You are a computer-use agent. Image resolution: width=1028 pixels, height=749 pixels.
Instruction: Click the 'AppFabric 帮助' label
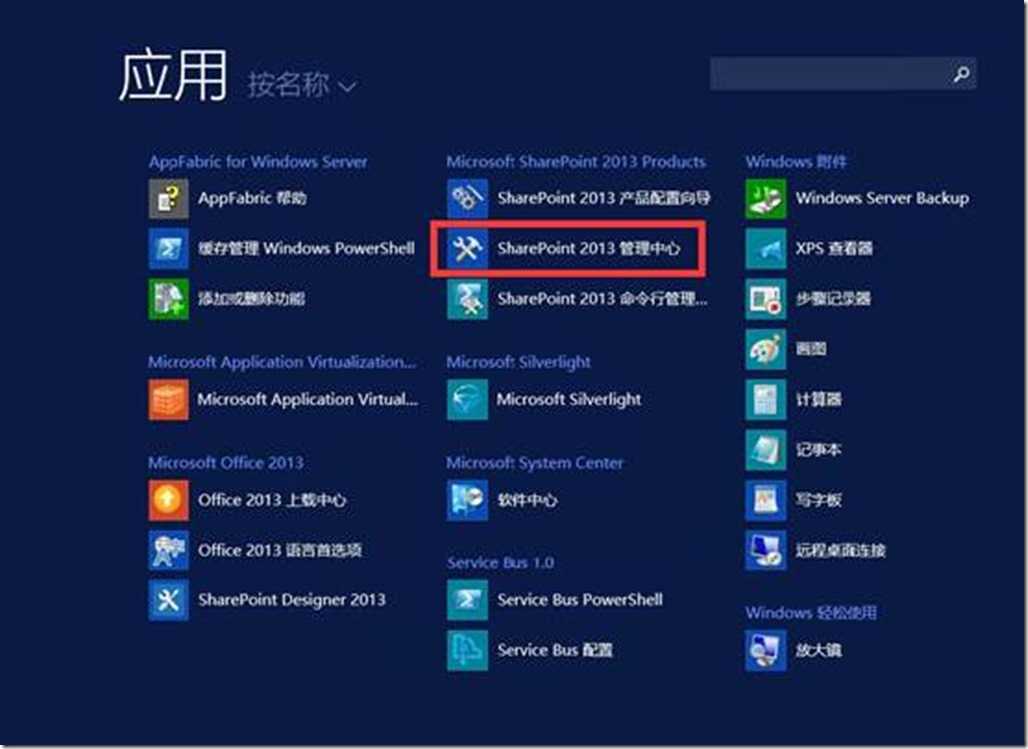coord(252,198)
